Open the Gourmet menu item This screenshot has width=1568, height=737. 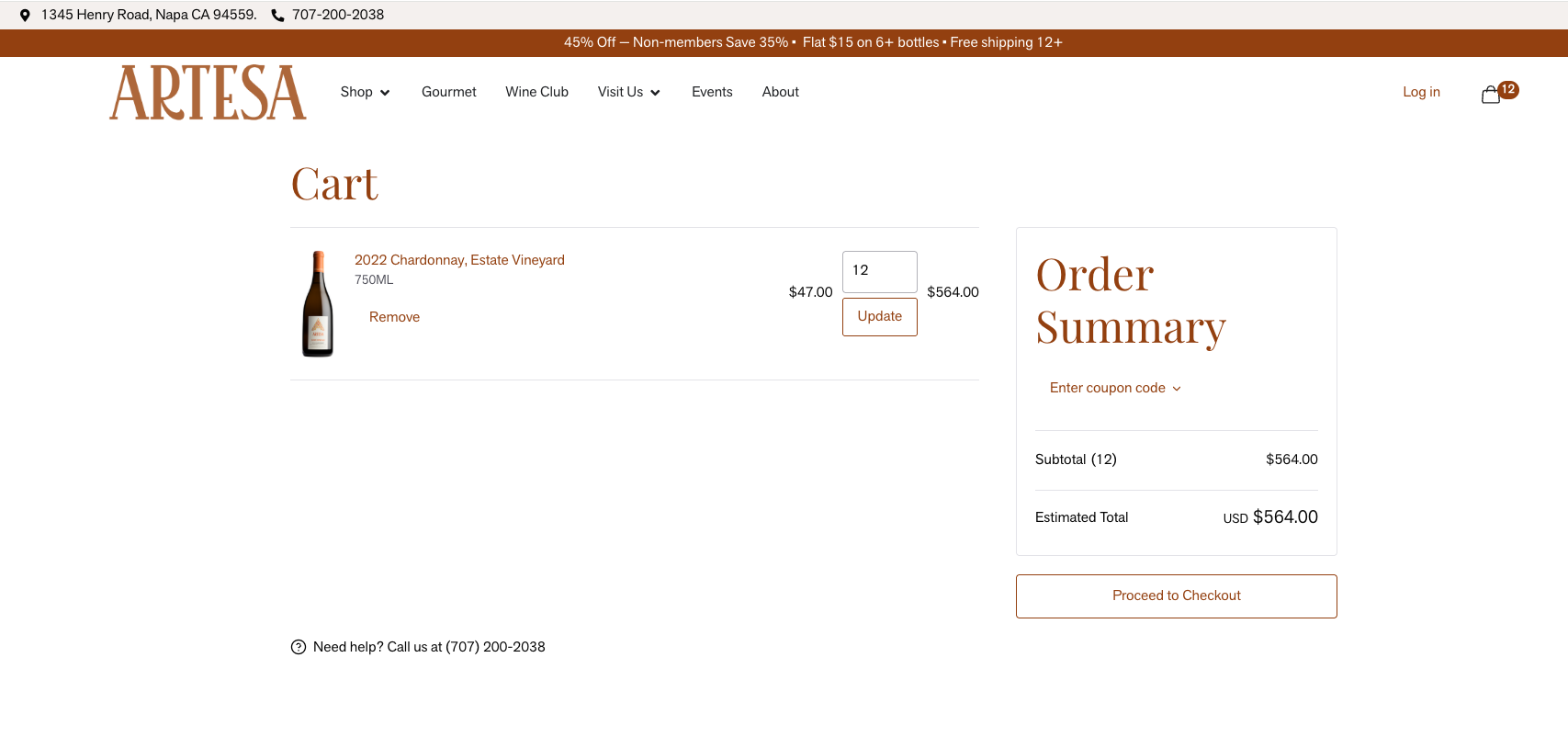click(448, 92)
